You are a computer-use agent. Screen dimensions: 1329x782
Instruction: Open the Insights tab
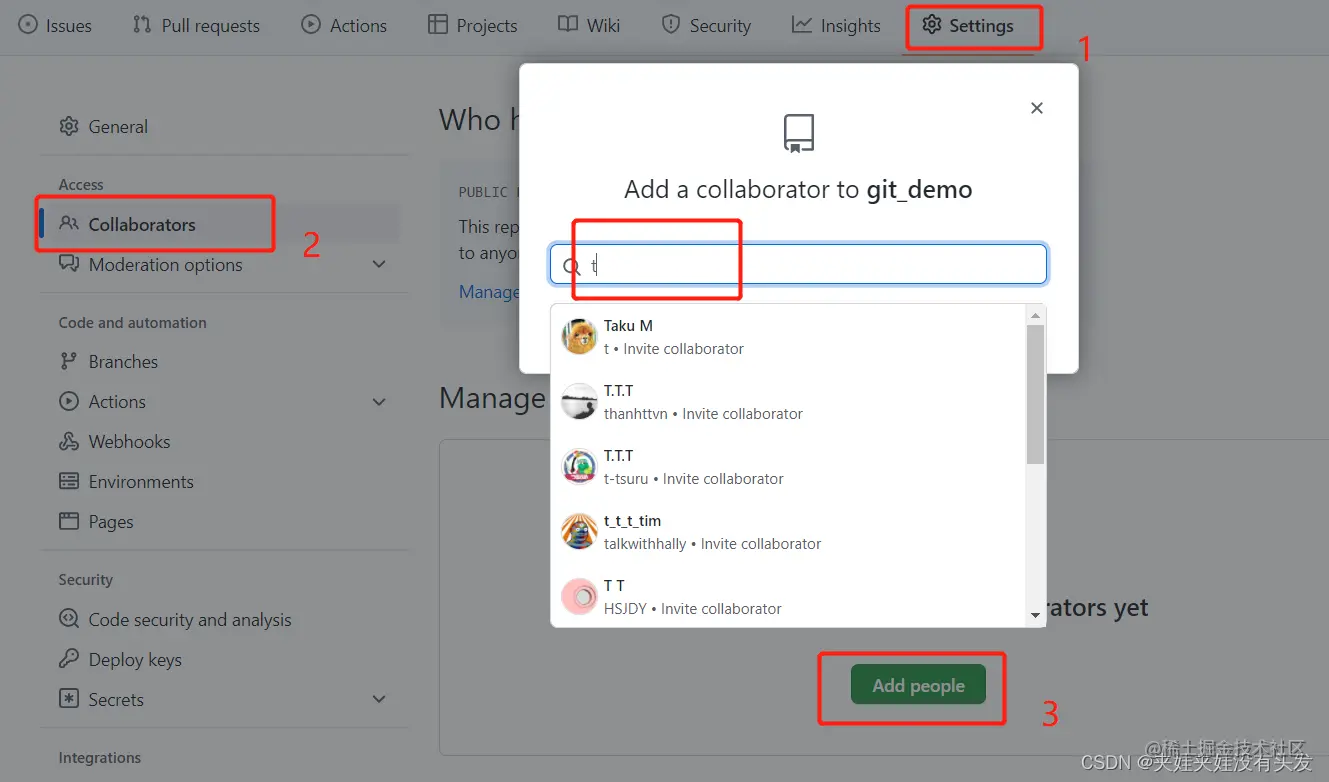(836, 25)
